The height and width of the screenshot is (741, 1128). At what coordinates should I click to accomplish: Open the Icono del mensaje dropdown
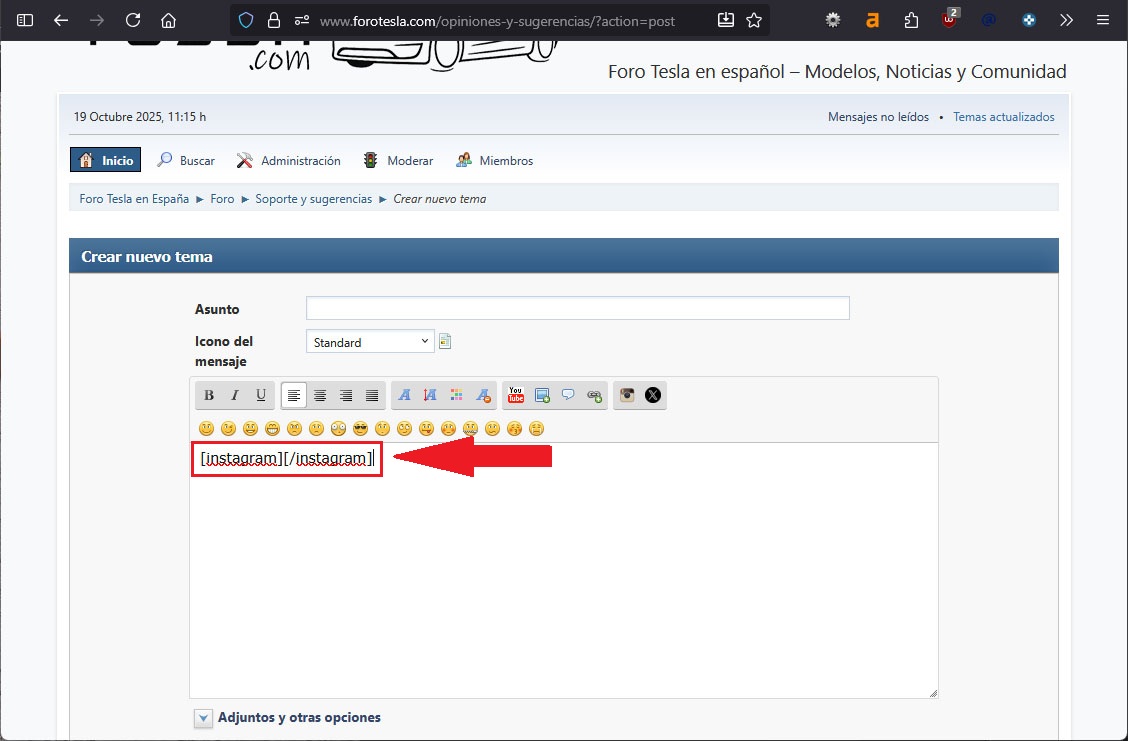click(x=370, y=342)
